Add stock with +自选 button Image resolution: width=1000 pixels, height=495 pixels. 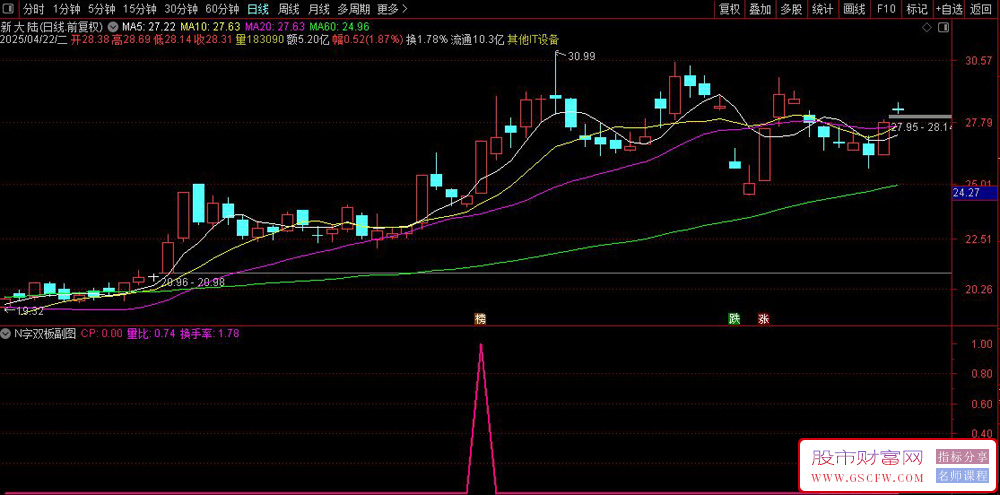click(x=950, y=9)
